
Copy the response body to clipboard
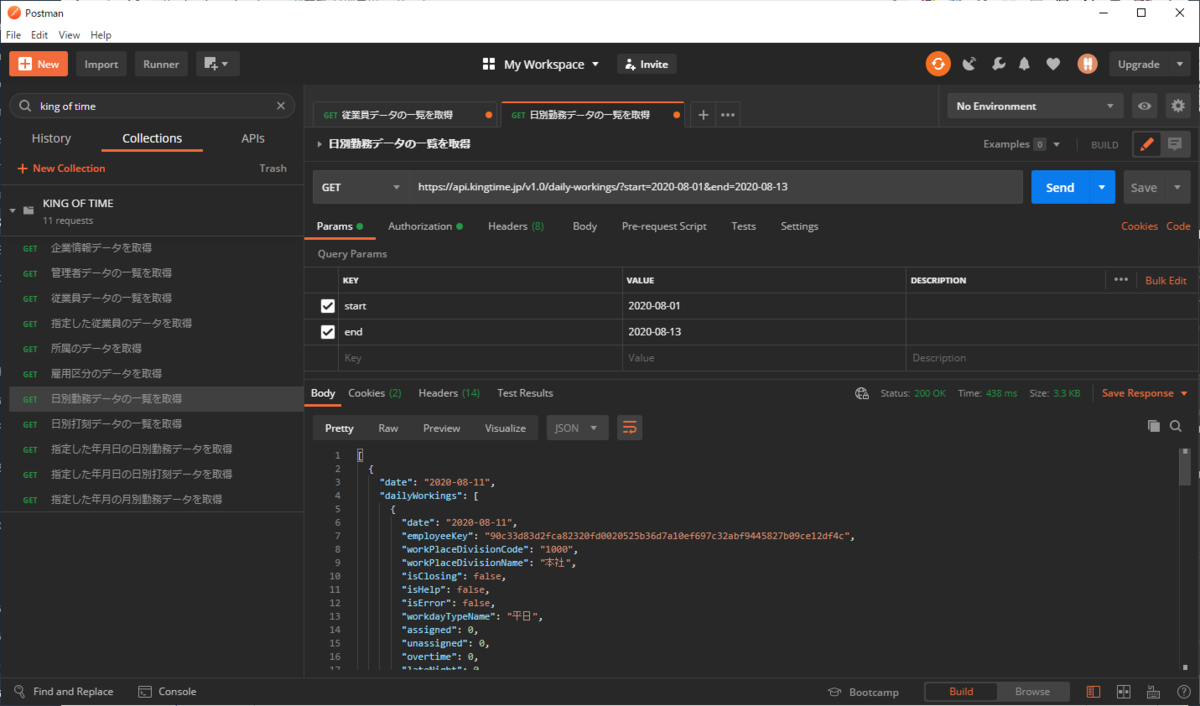[1154, 426]
